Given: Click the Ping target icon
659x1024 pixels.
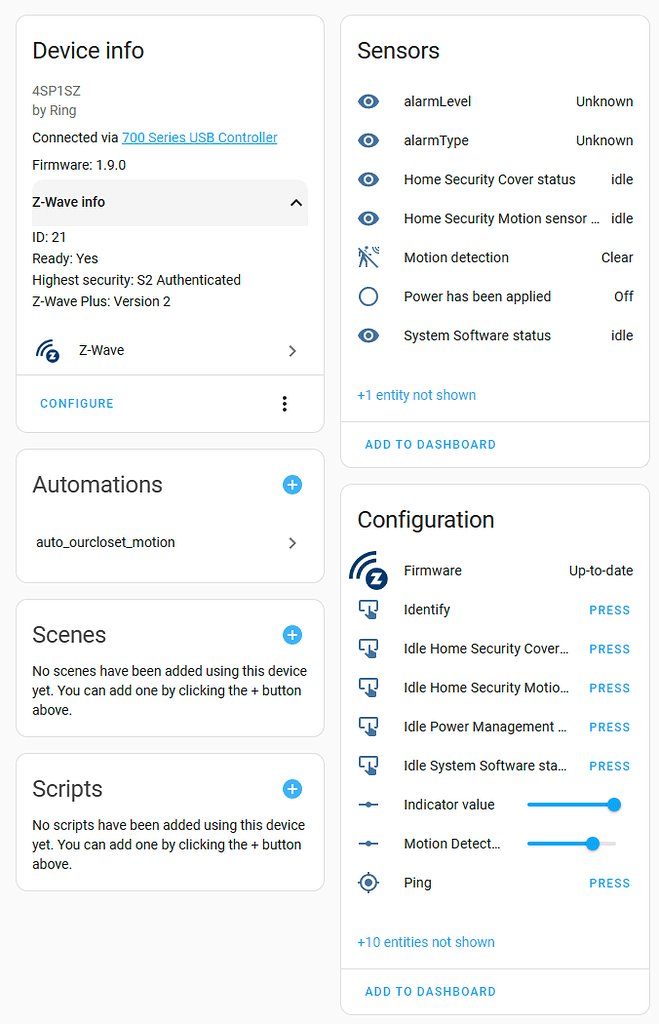Looking at the screenshot, I should 369,883.
